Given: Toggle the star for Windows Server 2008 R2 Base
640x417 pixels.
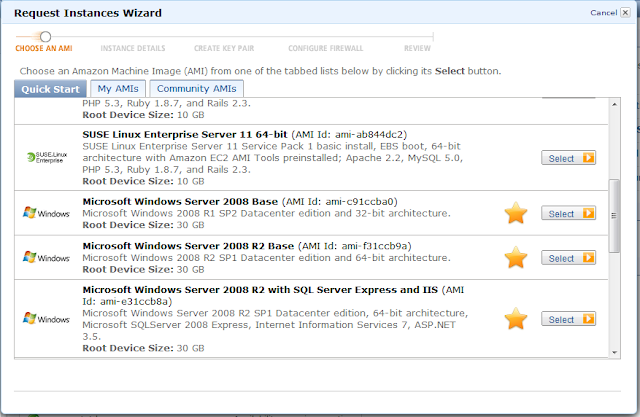Looking at the screenshot, I should coord(516,257).
